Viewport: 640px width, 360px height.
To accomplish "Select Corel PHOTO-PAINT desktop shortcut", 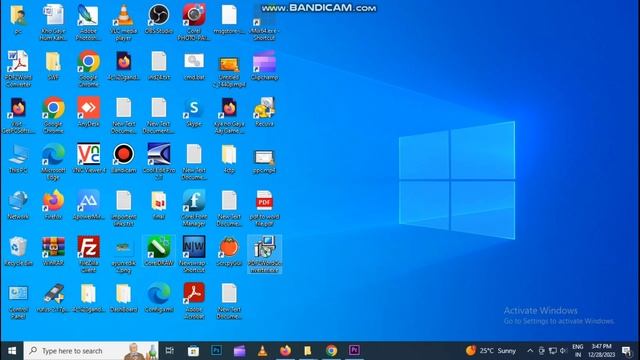I will (x=194, y=22).
